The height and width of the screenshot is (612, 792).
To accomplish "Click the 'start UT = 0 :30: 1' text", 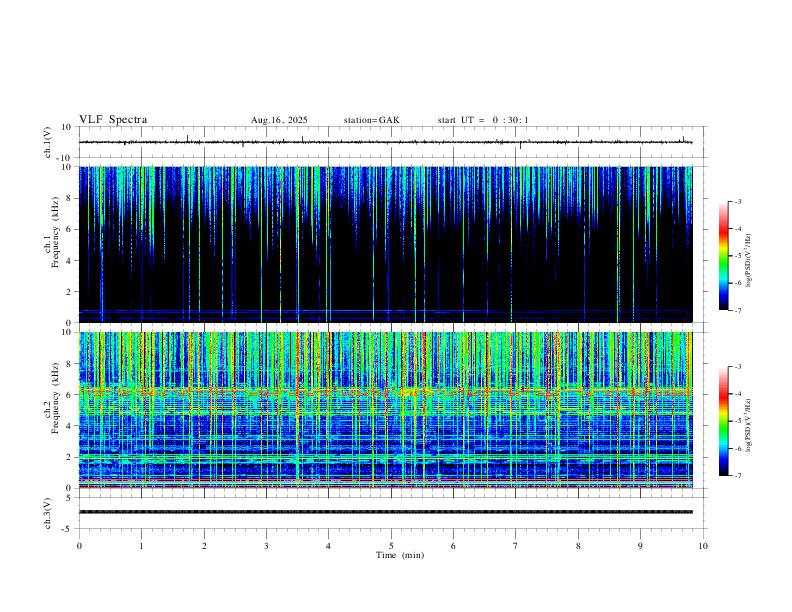I will pos(483,120).
